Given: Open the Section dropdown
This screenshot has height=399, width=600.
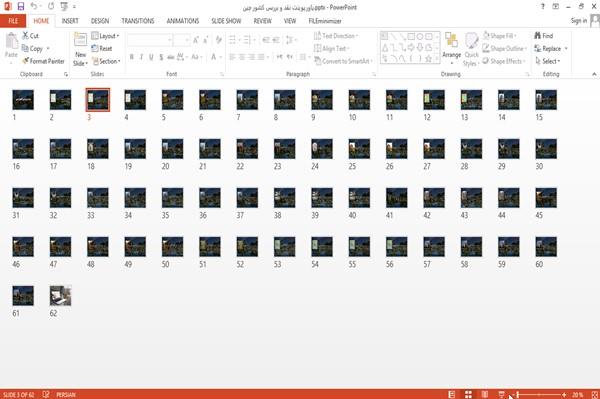Looking at the screenshot, I should (x=106, y=61).
